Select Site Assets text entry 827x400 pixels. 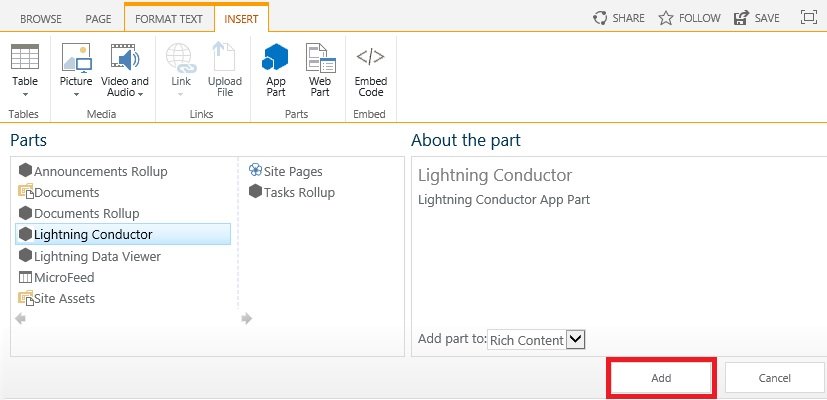pyautogui.click(x=64, y=299)
